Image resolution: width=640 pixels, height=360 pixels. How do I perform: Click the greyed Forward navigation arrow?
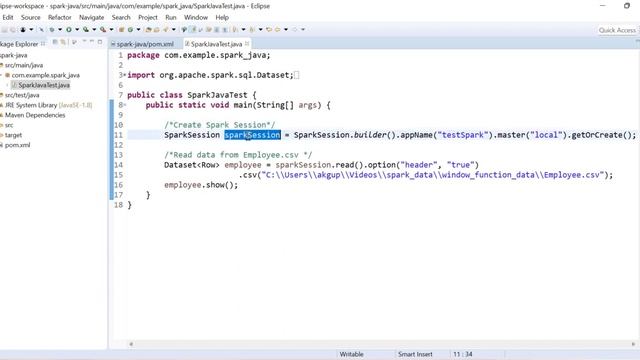[295, 30]
